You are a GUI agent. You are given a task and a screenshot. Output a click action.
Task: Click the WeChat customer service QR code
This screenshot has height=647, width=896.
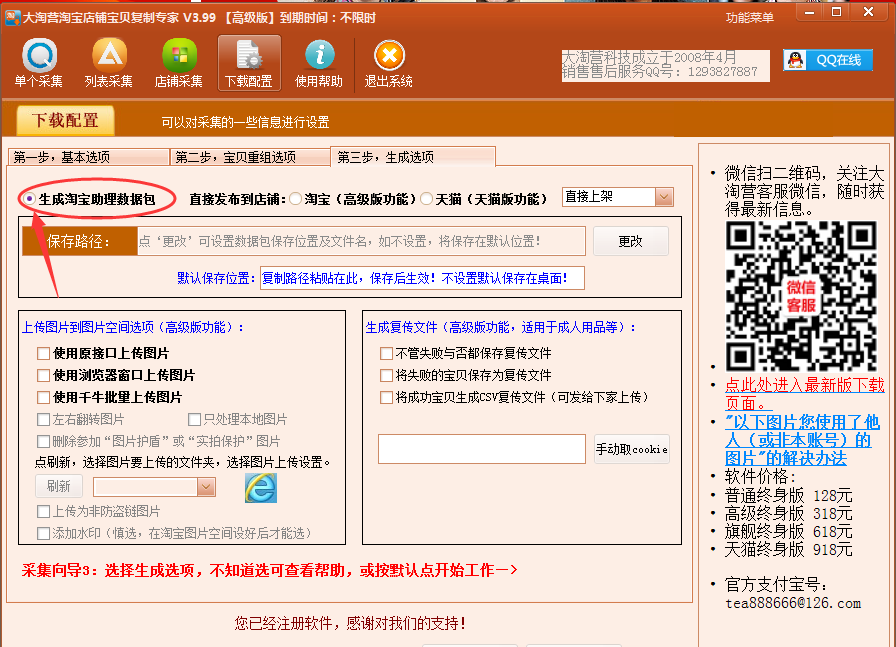pyautogui.click(x=801, y=296)
